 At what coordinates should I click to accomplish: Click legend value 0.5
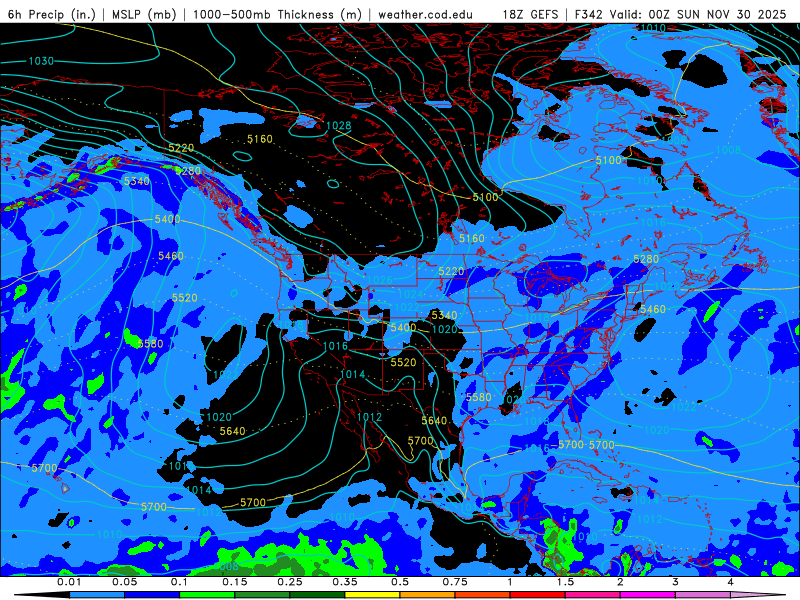point(400,582)
